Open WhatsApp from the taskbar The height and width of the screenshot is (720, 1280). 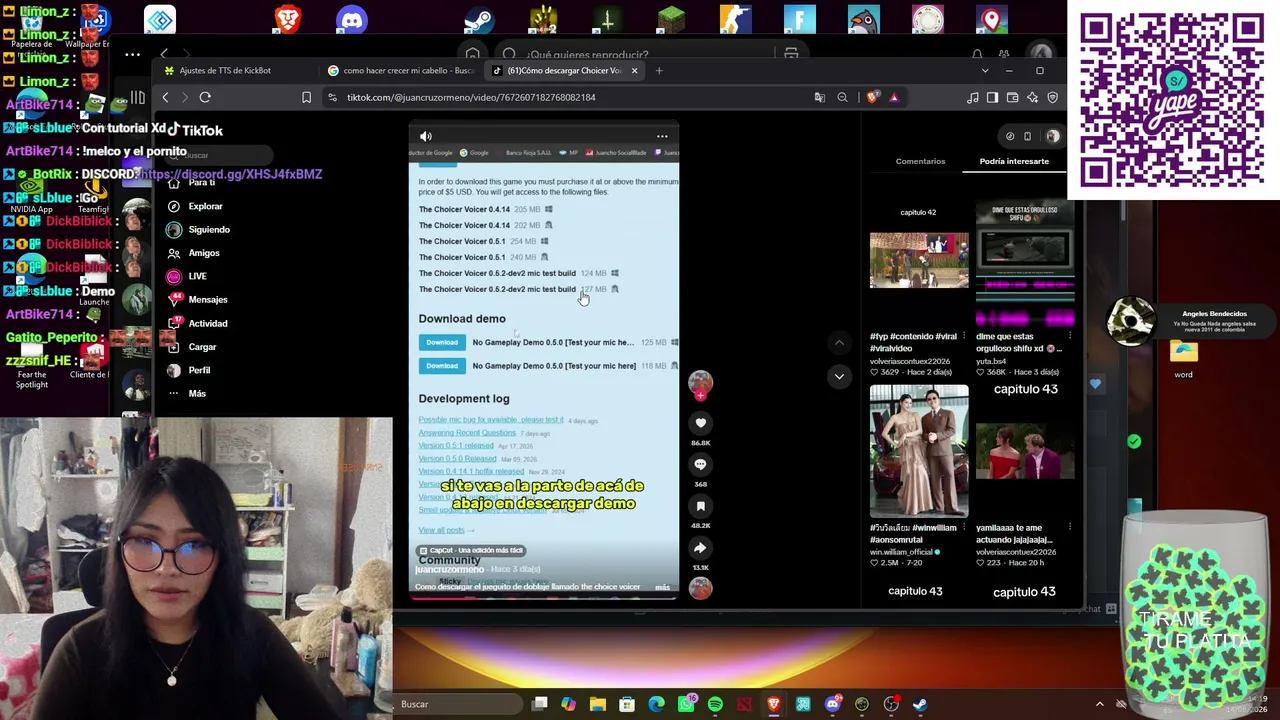[x=686, y=704]
